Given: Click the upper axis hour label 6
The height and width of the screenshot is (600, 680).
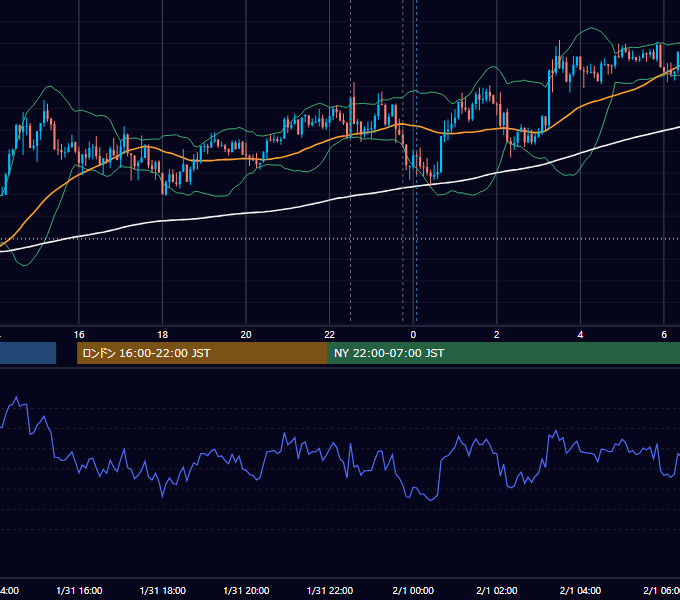Looking at the screenshot, I should point(664,335).
